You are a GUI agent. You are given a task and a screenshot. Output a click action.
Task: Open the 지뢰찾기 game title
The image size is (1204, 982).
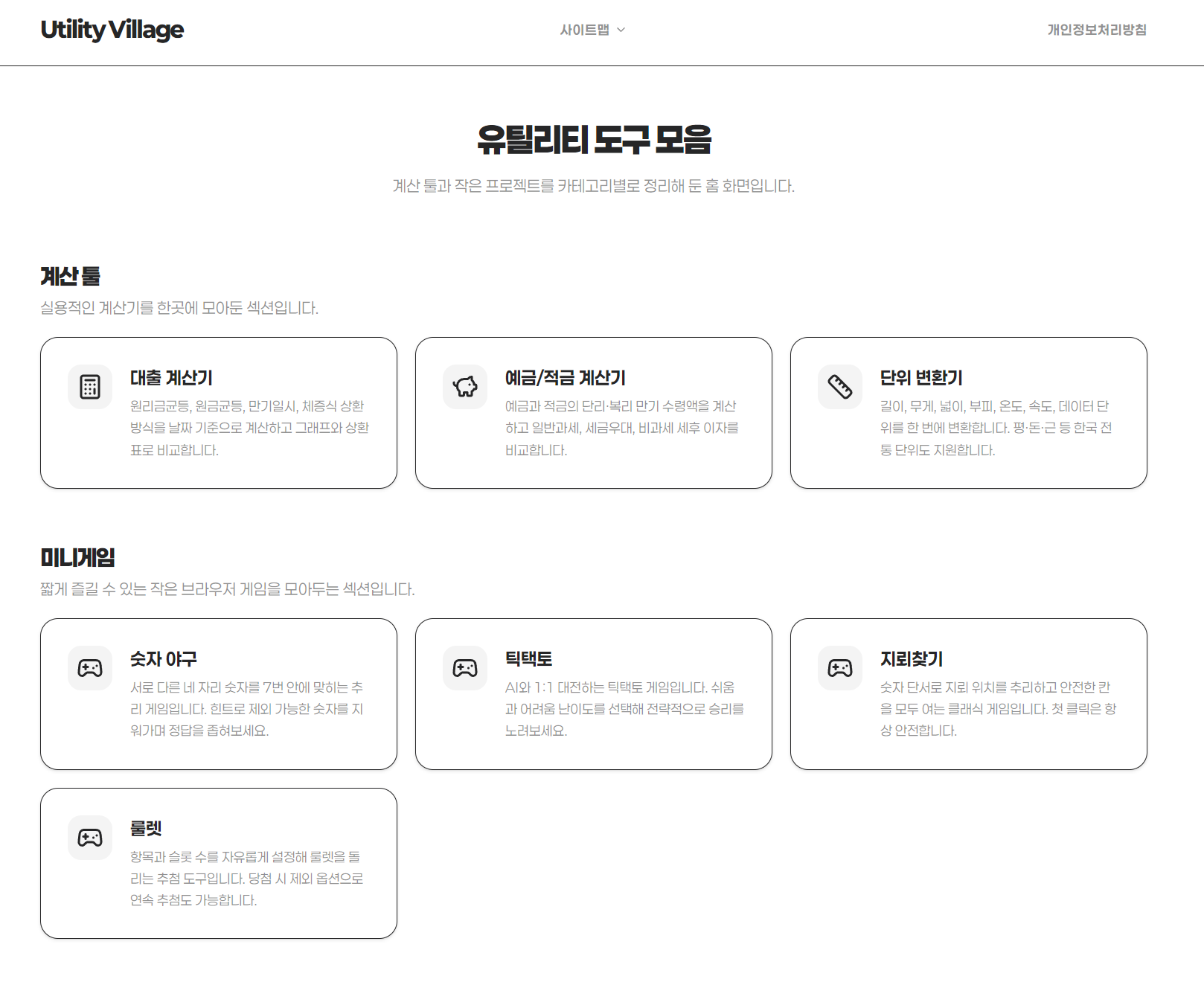point(911,659)
